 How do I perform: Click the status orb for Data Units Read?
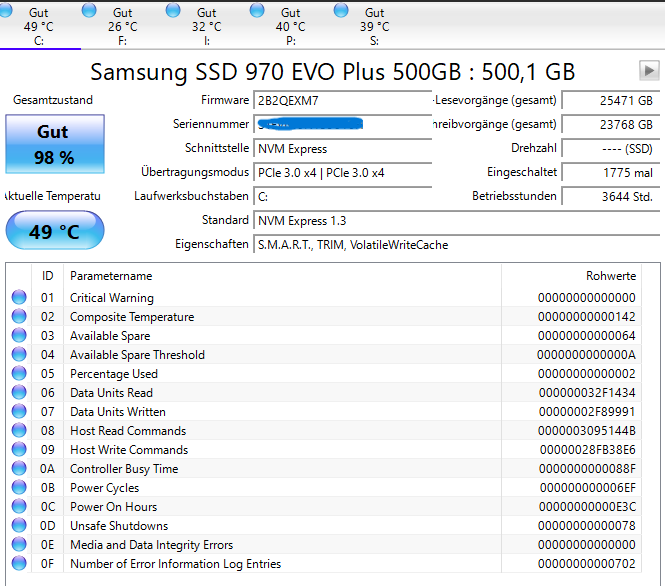coord(19,392)
